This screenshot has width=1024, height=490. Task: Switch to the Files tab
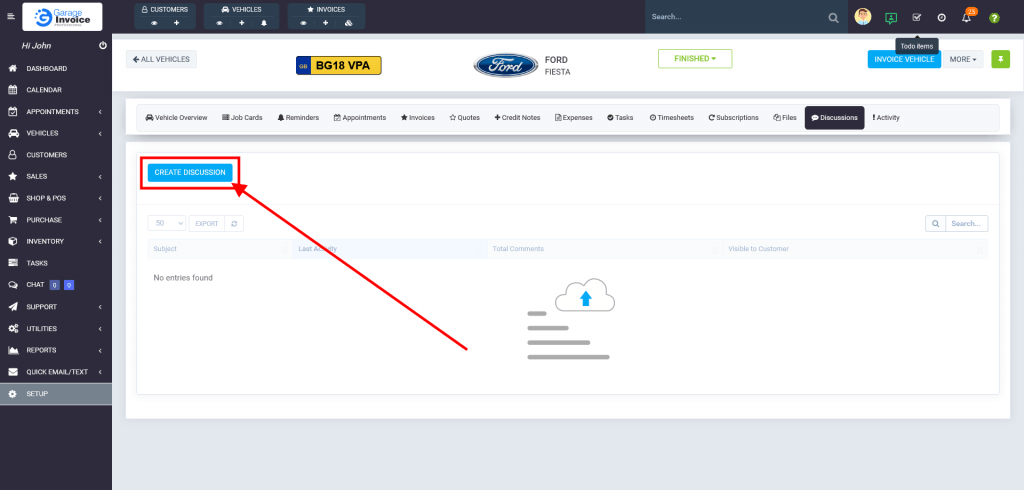click(x=785, y=118)
